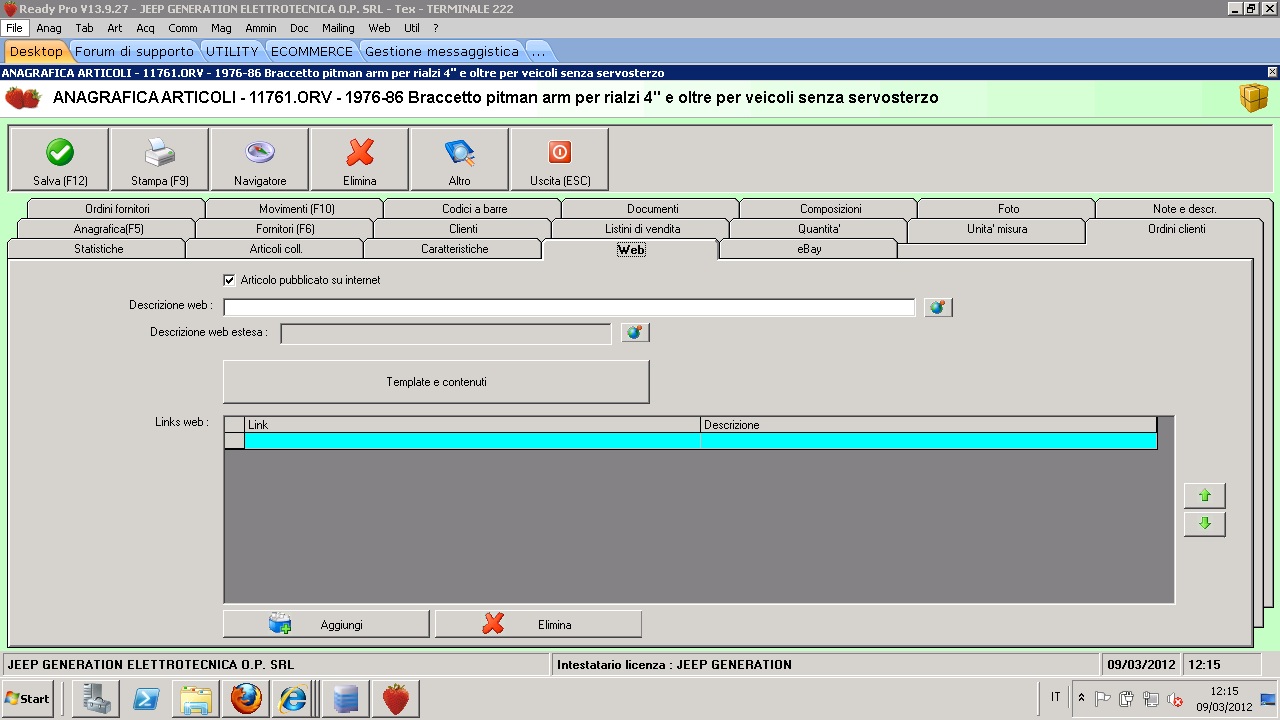Open the eBay tab
This screenshot has height=720, width=1280.
click(809, 249)
